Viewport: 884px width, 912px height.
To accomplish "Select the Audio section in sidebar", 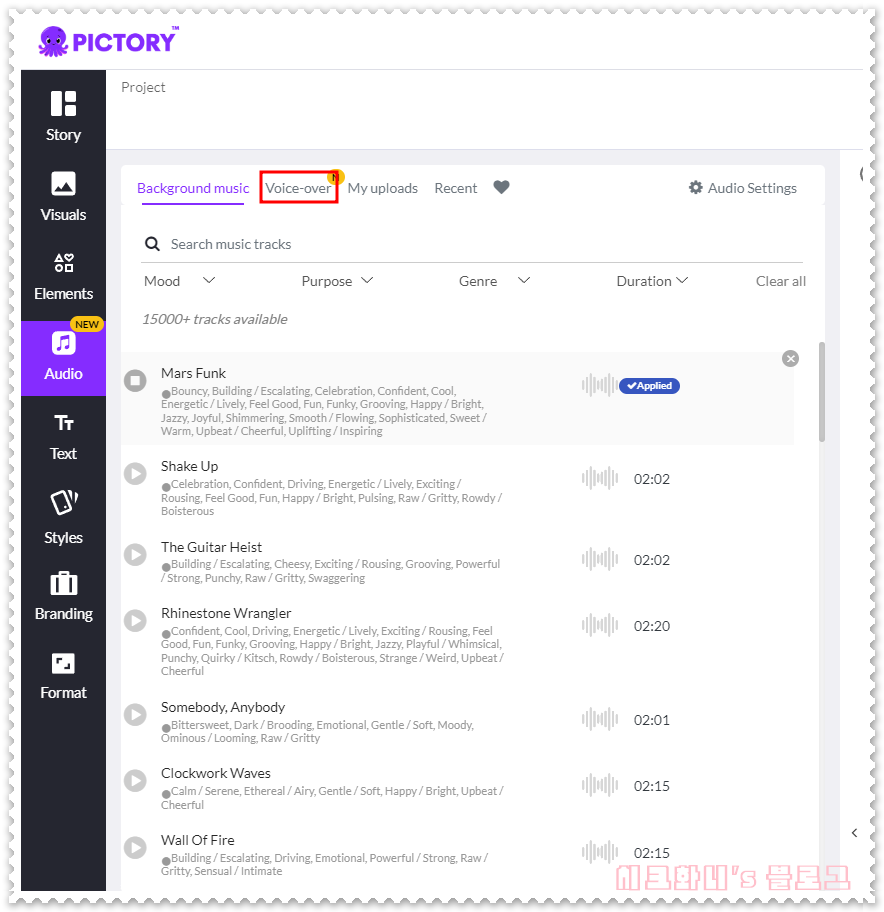I will 63,358.
